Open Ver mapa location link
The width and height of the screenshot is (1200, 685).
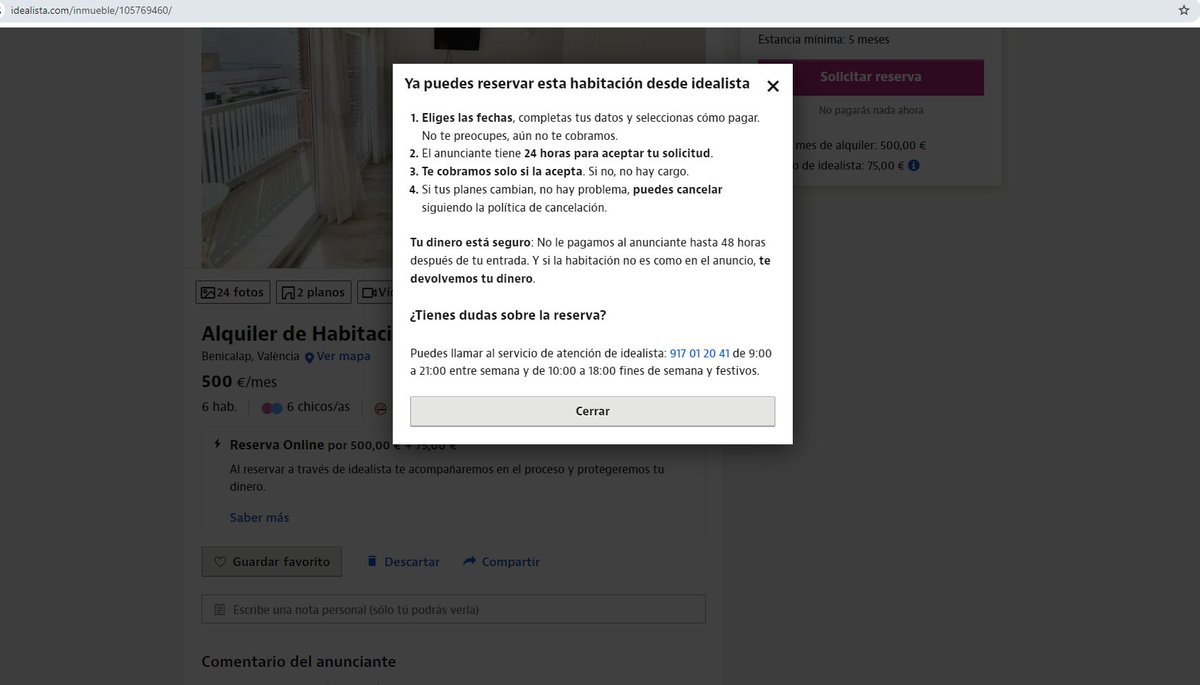(x=343, y=357)
